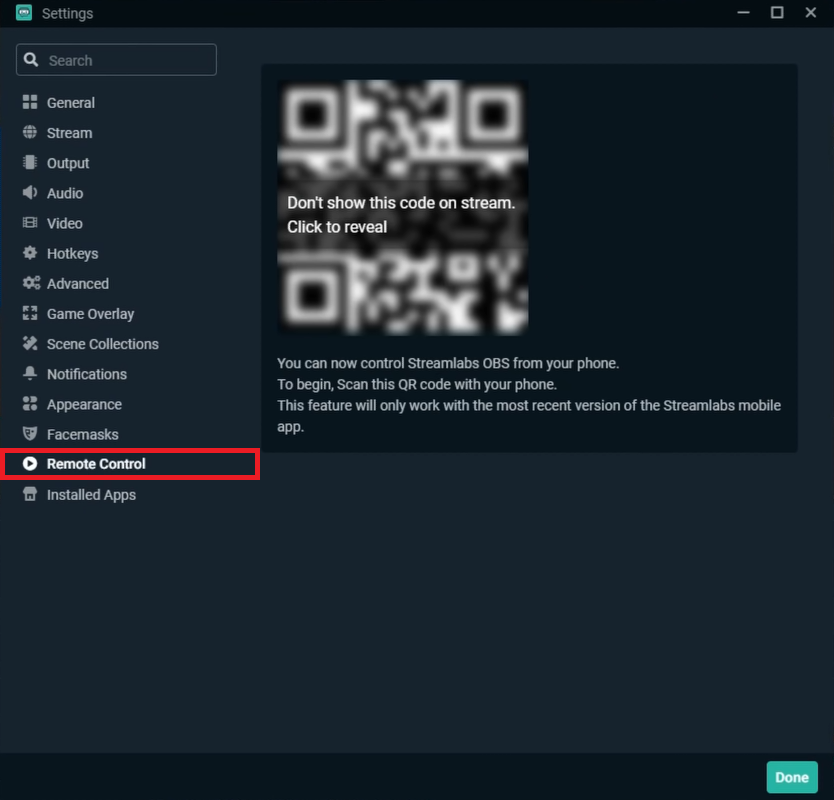Go to Audio settings
Screen dimensions: 834x800
coord(65,194)
